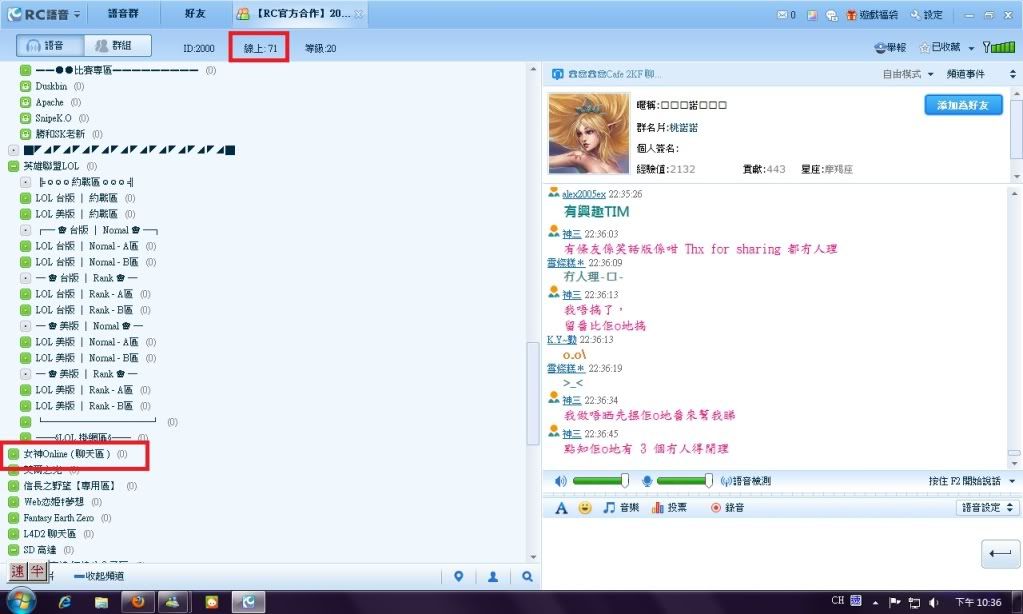Click the user icon in channel footer
Image resolution: width=1023 pixels, height=614 pixels.
click(493, 577)
